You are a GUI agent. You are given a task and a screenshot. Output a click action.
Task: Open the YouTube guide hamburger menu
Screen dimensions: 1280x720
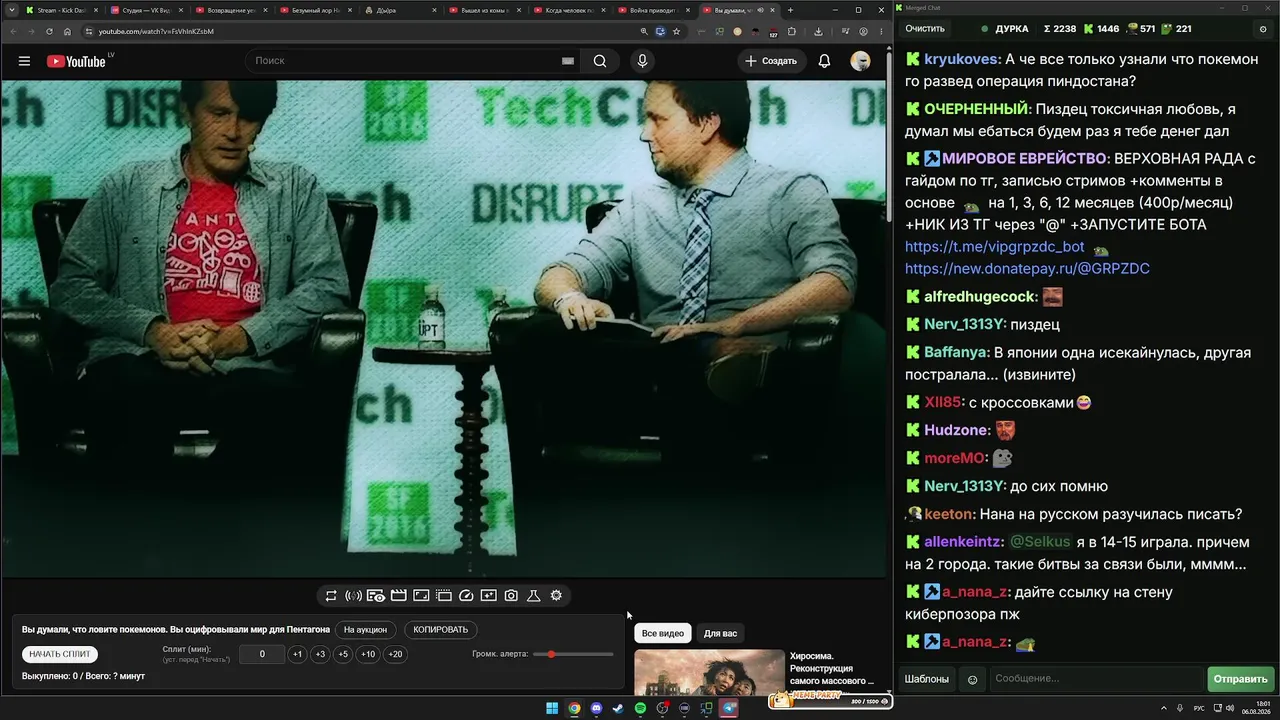coord(24,61)
